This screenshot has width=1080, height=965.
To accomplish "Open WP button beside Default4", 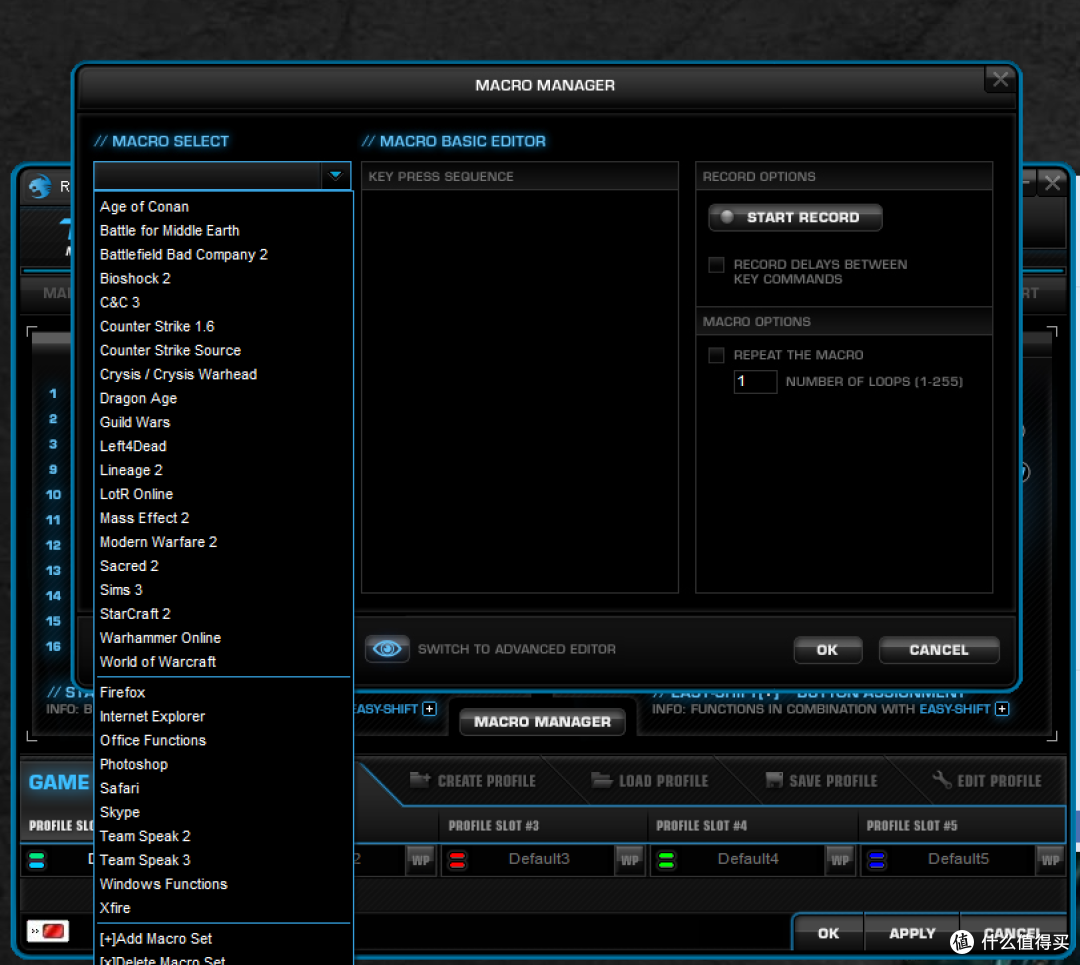I will click(x=840, y=860).
